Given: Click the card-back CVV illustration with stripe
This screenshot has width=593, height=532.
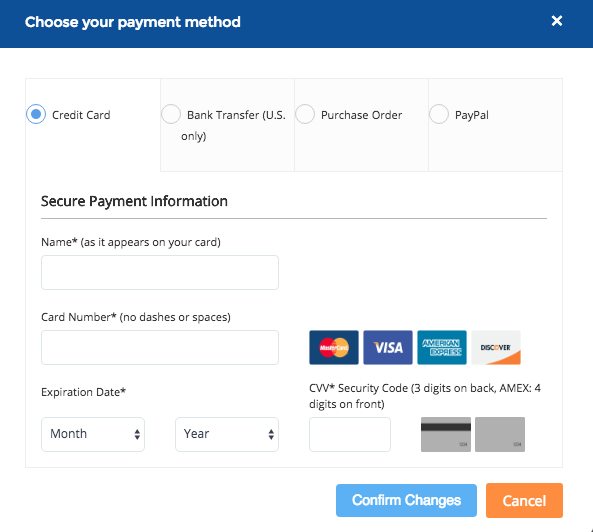Looking at the screenshot, I should pyautogui.click(x=446, y=434).
